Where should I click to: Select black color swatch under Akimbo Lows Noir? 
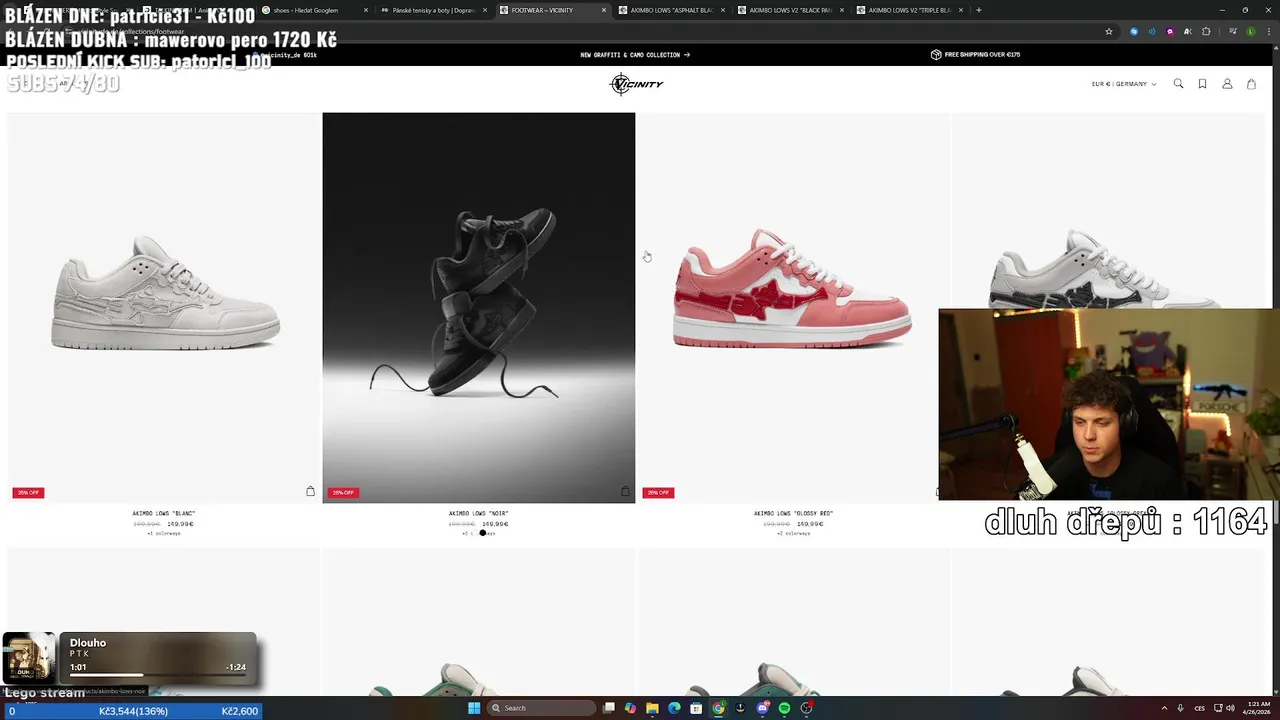click(x=482, y=533)
